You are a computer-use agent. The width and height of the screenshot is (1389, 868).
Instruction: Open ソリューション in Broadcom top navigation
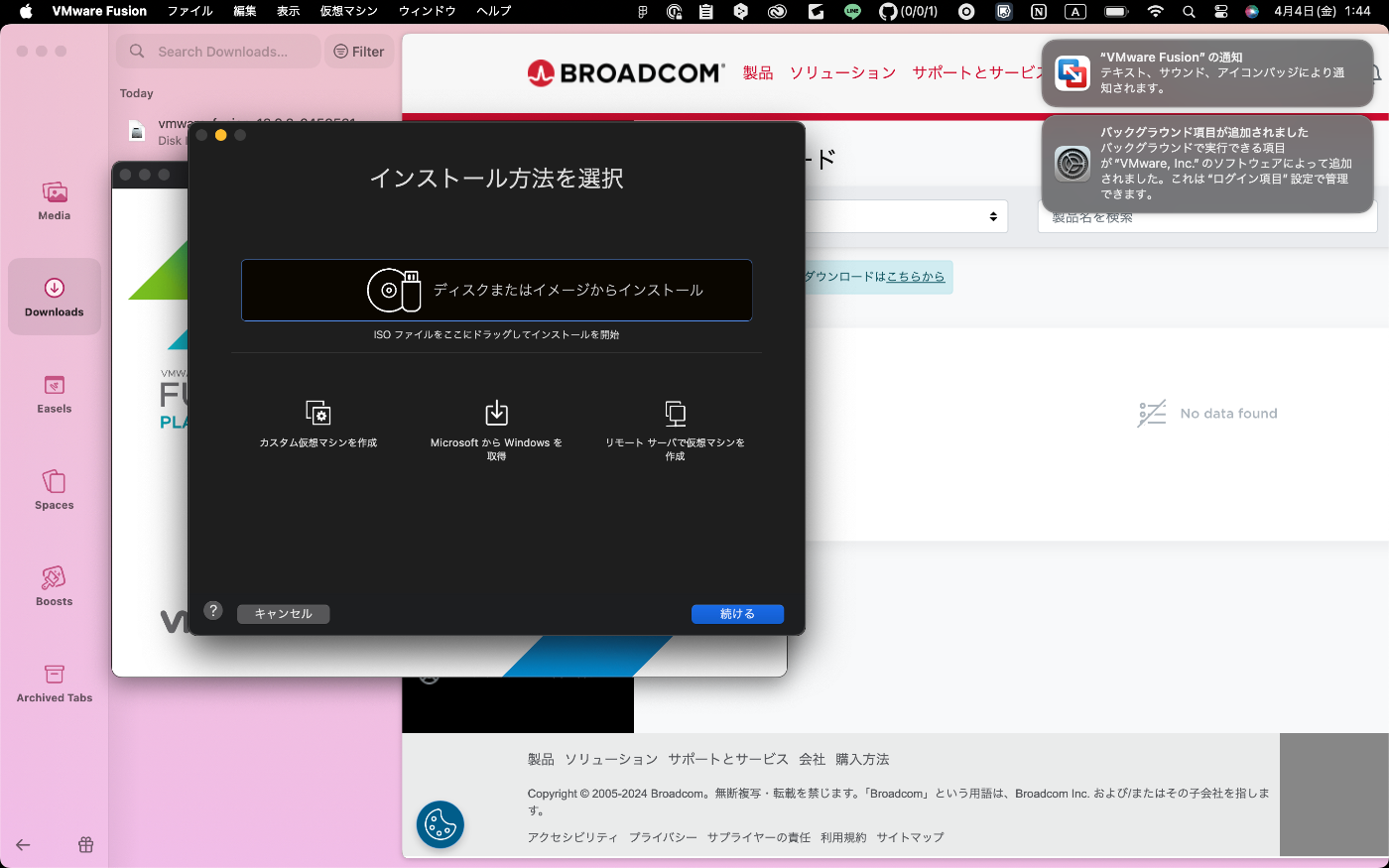842,72
